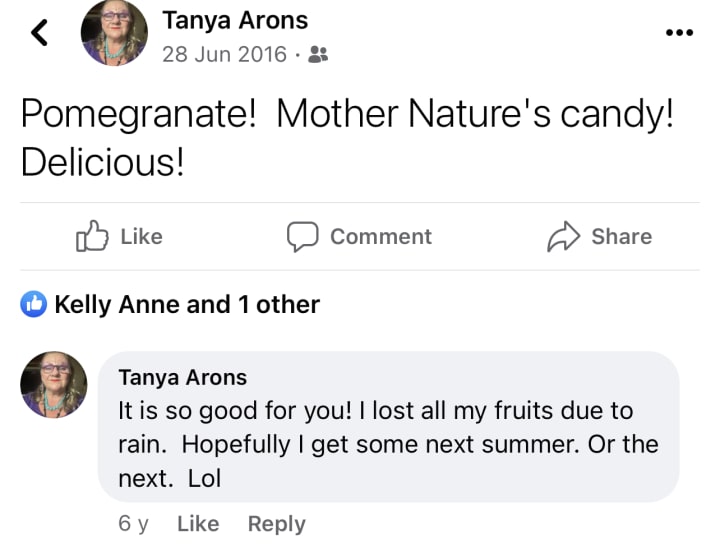This screenshot has height=548, width=720.
Task: Reply to Tanya Arons' comment
Action: (x=276, y=523)
